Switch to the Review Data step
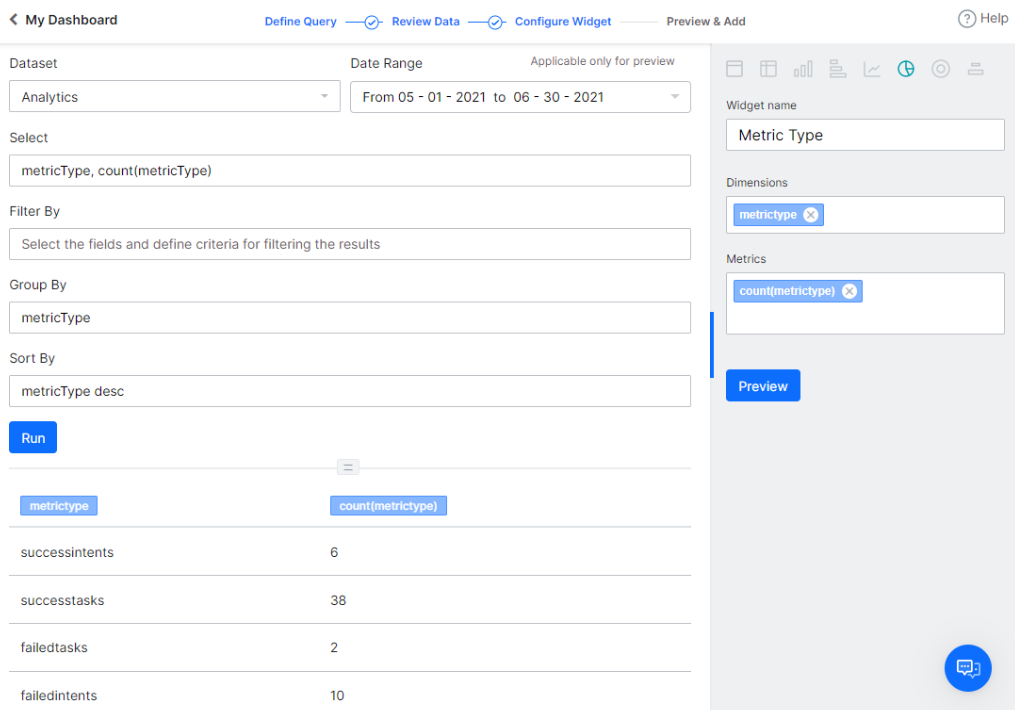This screenshot has width=1015, height=710. point(425,20)
